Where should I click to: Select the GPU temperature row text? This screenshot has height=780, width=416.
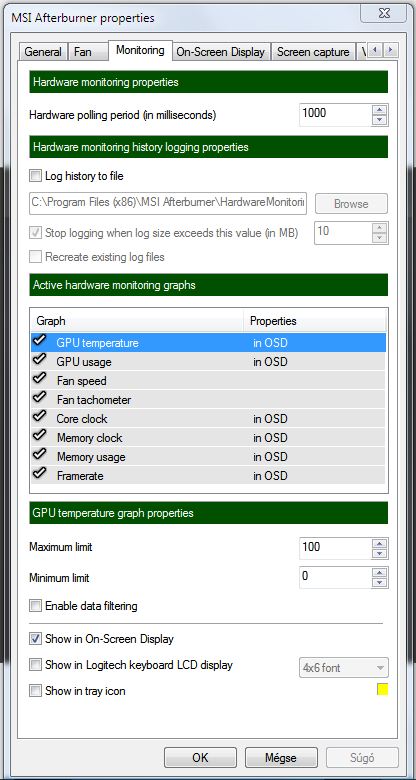(x=98, y=343)
